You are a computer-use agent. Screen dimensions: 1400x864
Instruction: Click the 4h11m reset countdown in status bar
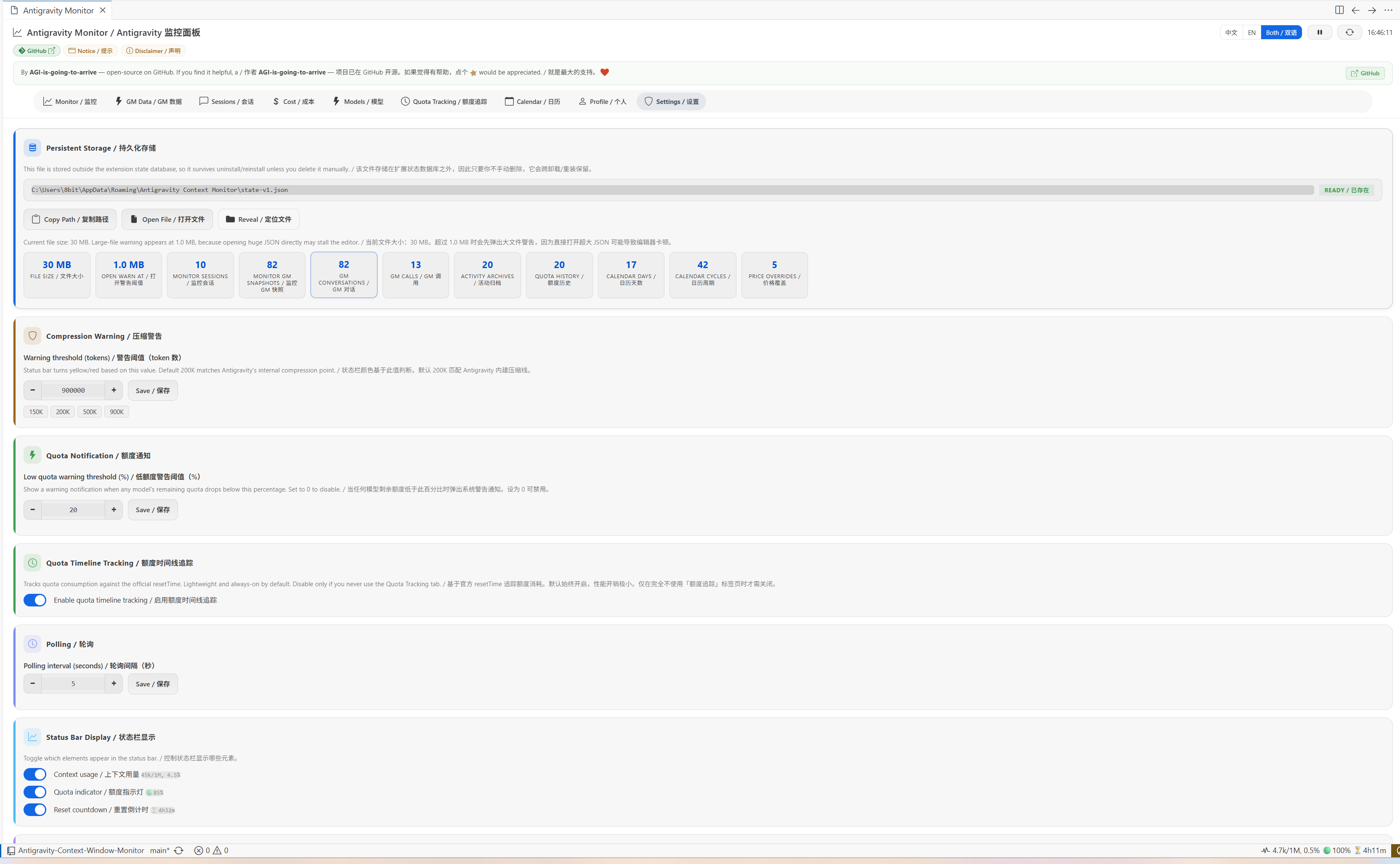click(x=1370, y=850)
